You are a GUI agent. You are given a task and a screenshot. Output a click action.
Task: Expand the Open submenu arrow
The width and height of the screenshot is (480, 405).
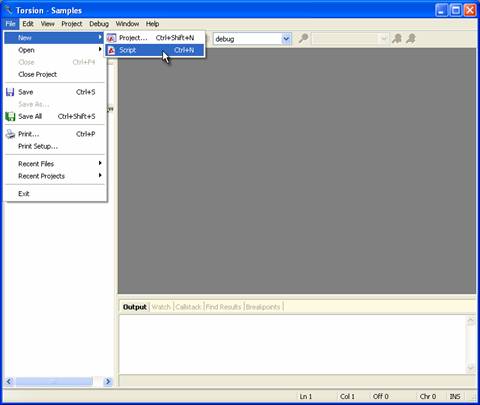100,49
